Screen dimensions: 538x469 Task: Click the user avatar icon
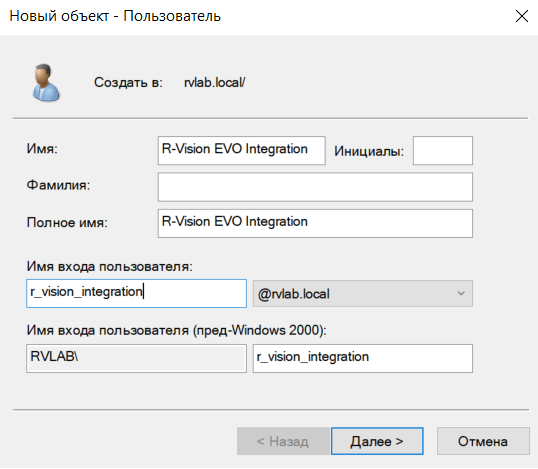[46, 83]
